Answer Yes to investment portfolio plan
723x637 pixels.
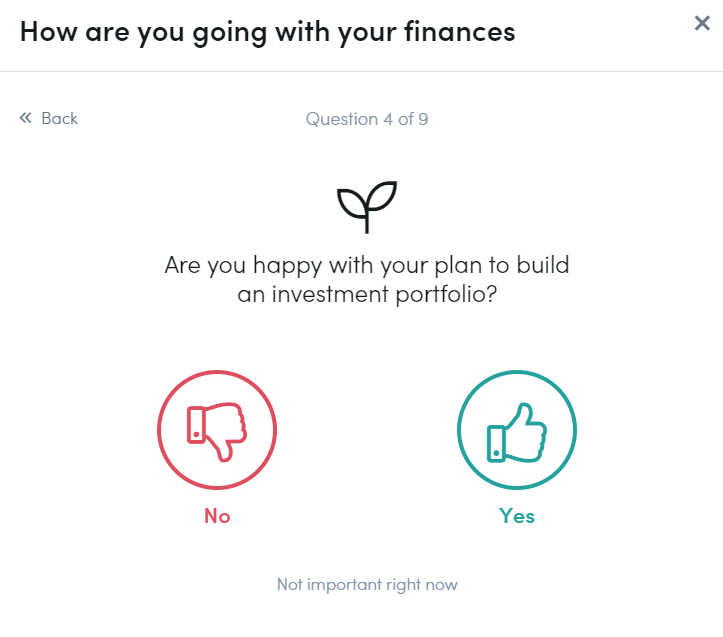pyautogui.click(x=517, y=429)
